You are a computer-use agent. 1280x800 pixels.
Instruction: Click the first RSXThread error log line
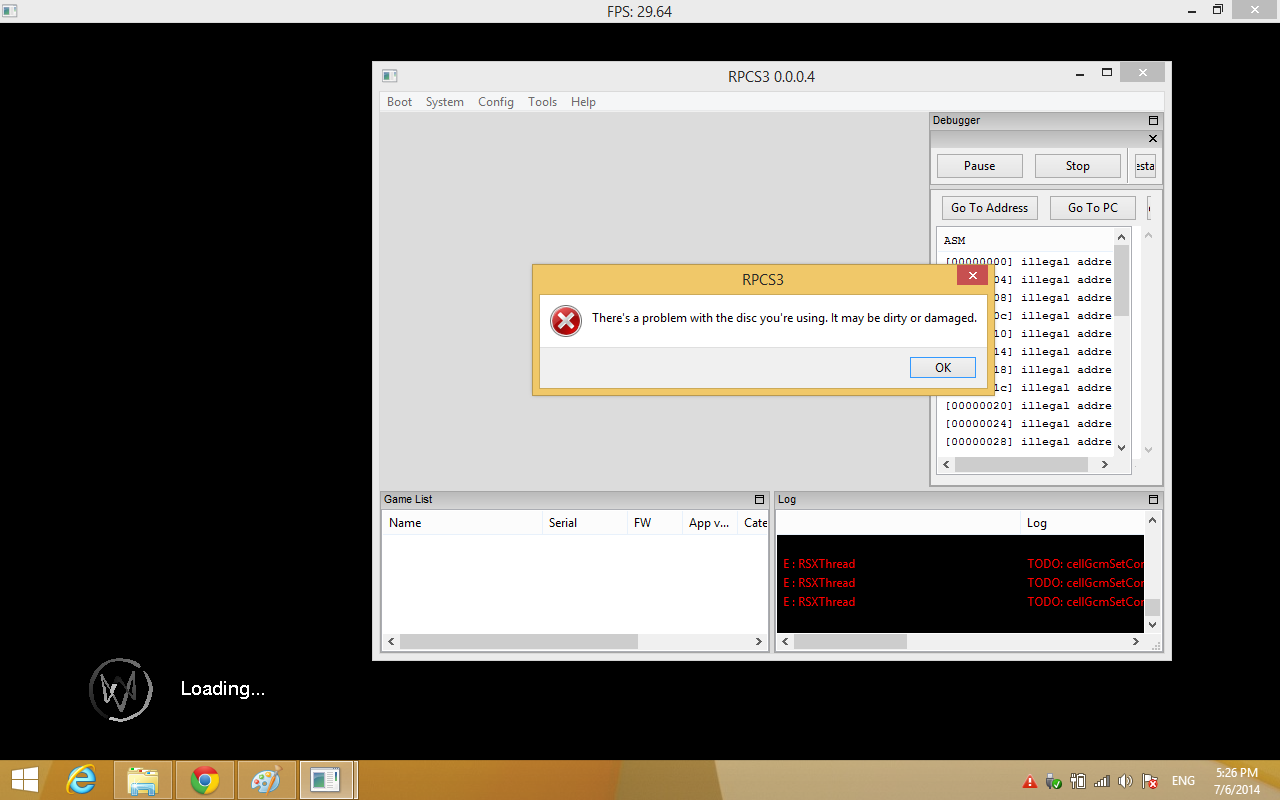960,564
